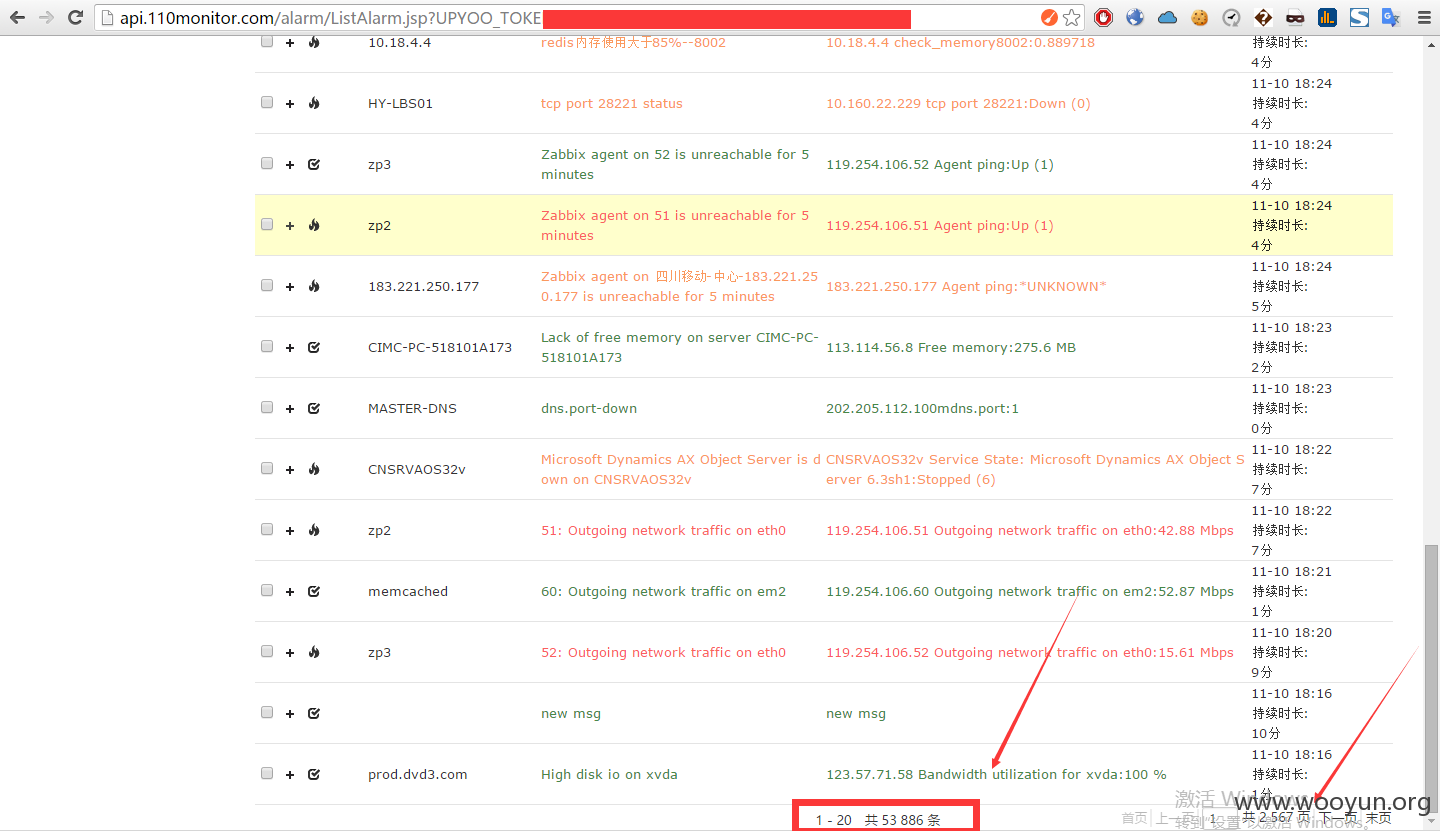Open the orange bar chart extension icon
This screenshot has height=831, width=1440.
(1327, 17)
